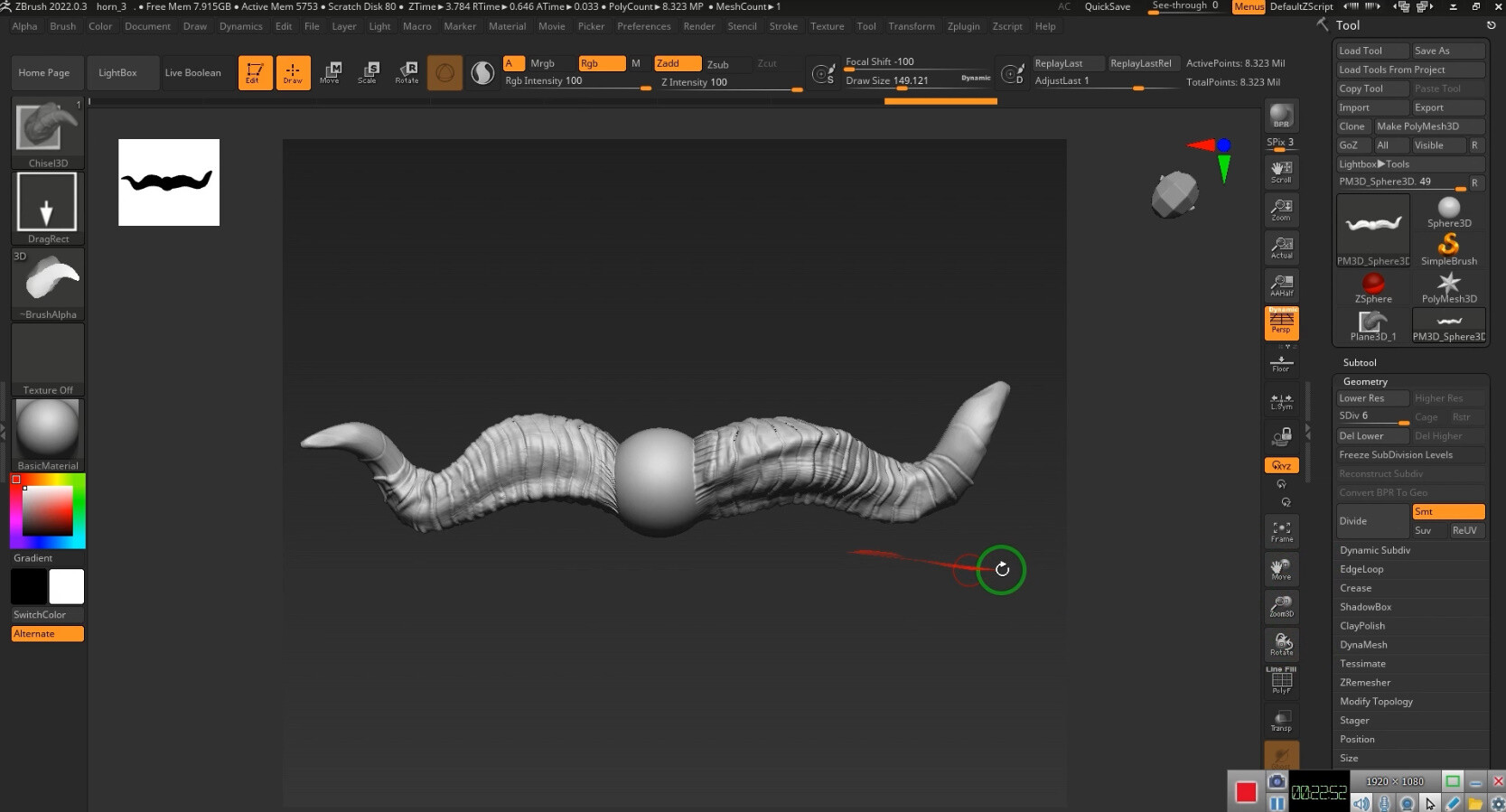Open the Home Page button

pos(44,72)
